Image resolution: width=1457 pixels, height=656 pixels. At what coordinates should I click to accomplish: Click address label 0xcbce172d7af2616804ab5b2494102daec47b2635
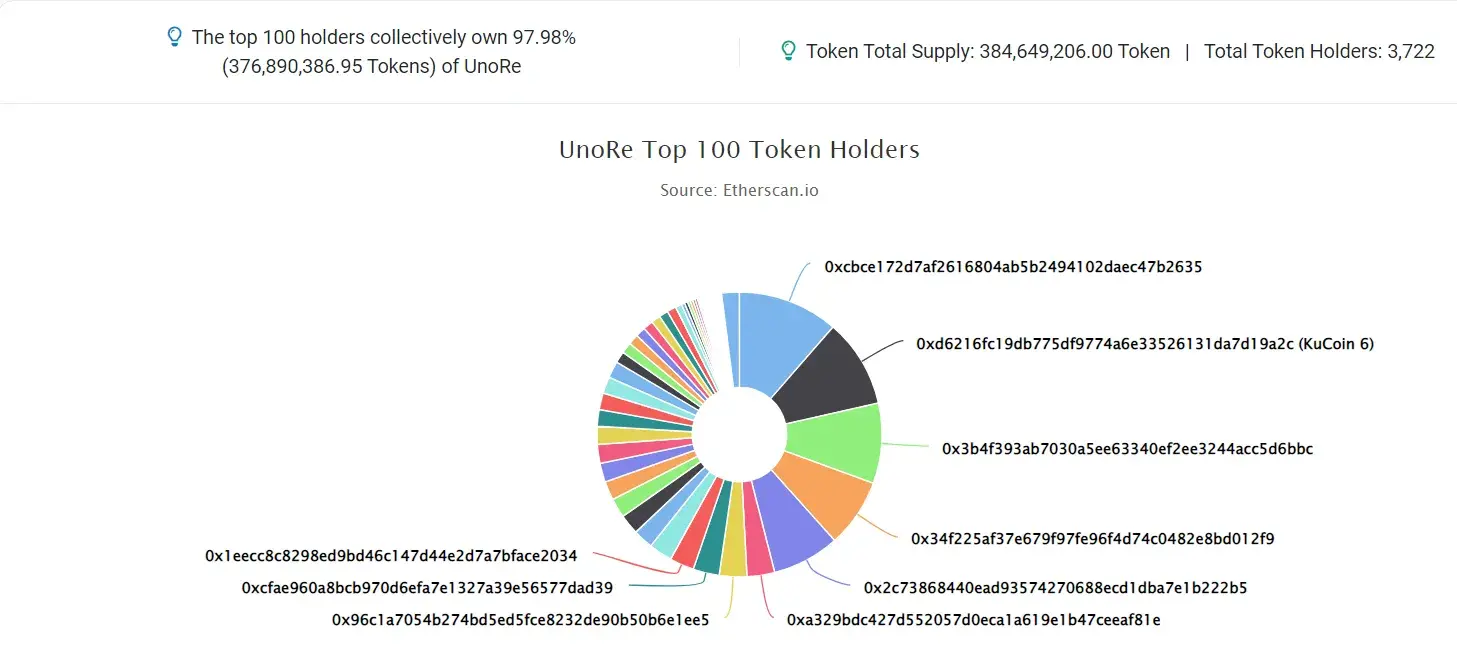(1013, 267)
